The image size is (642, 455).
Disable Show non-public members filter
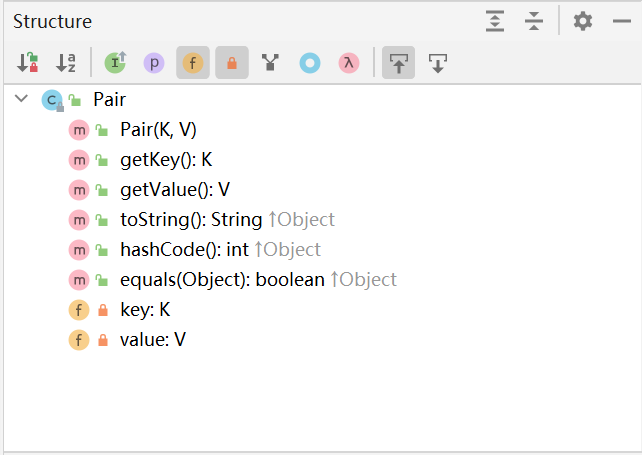click(x=232, y=63)
